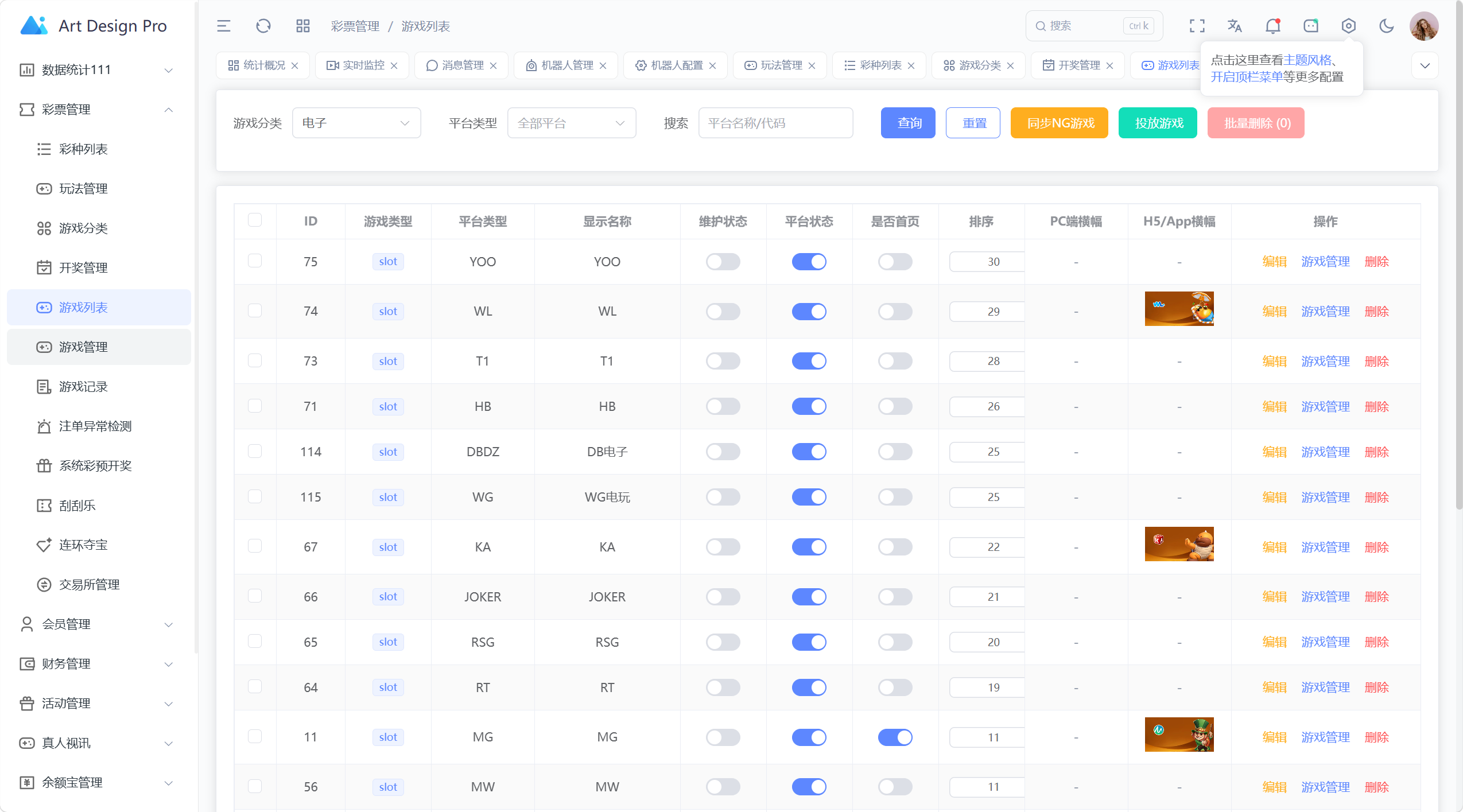Open the language switch icon
The image size is (1463, 812).
tap(1235, 26)
